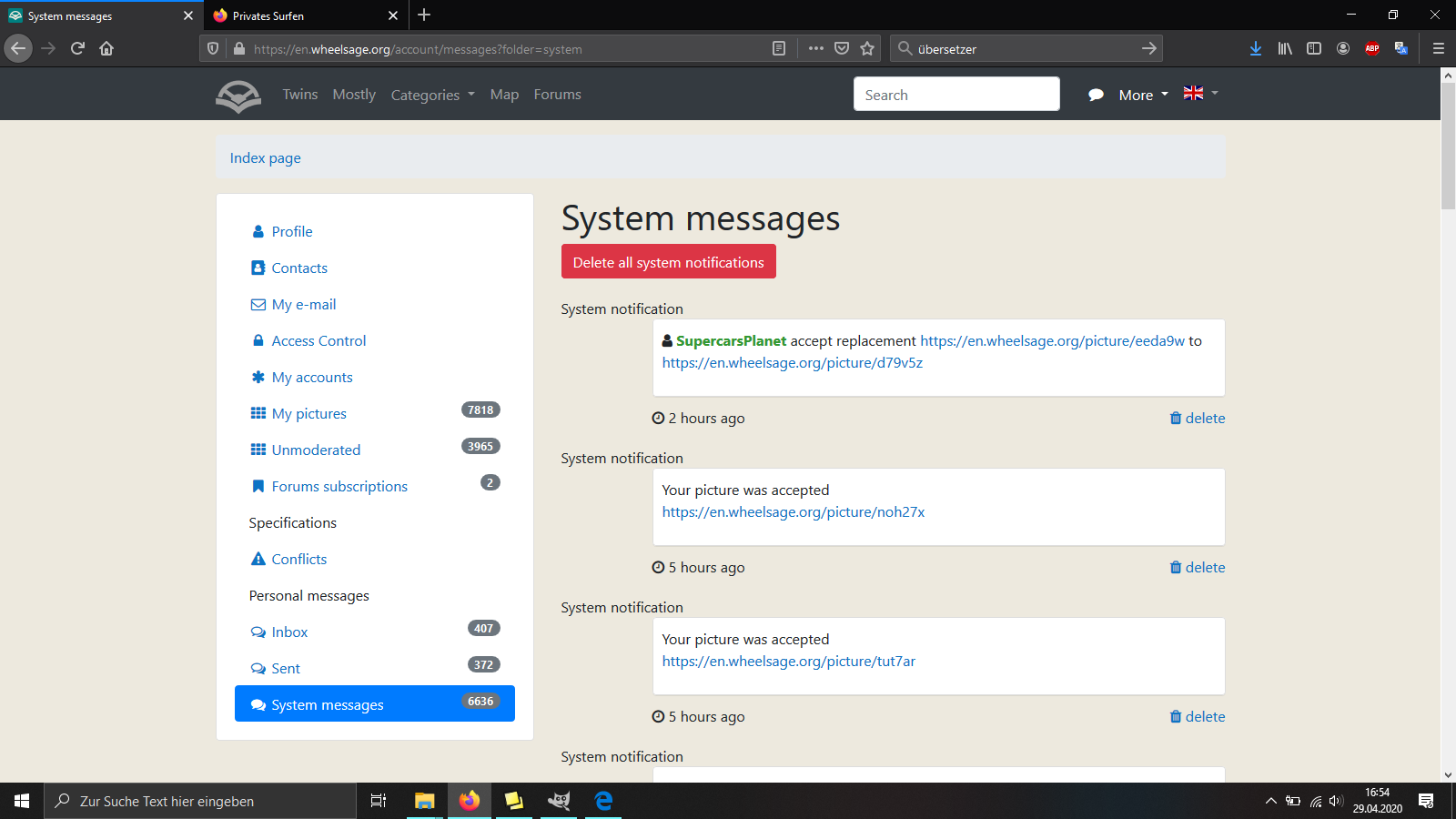Show hidden system tray icons
This screenshot has width=1456, height=819.
point(1270,801)
